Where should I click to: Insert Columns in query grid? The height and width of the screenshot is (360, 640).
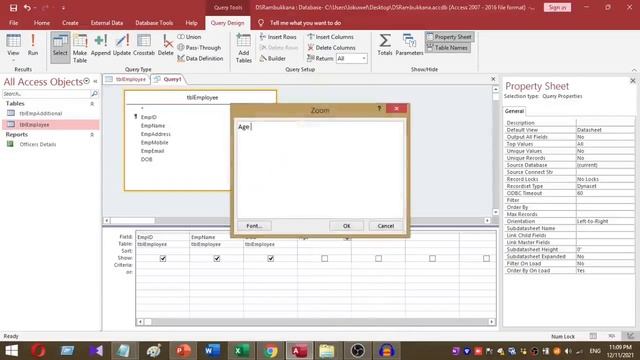tap(331, 37)
